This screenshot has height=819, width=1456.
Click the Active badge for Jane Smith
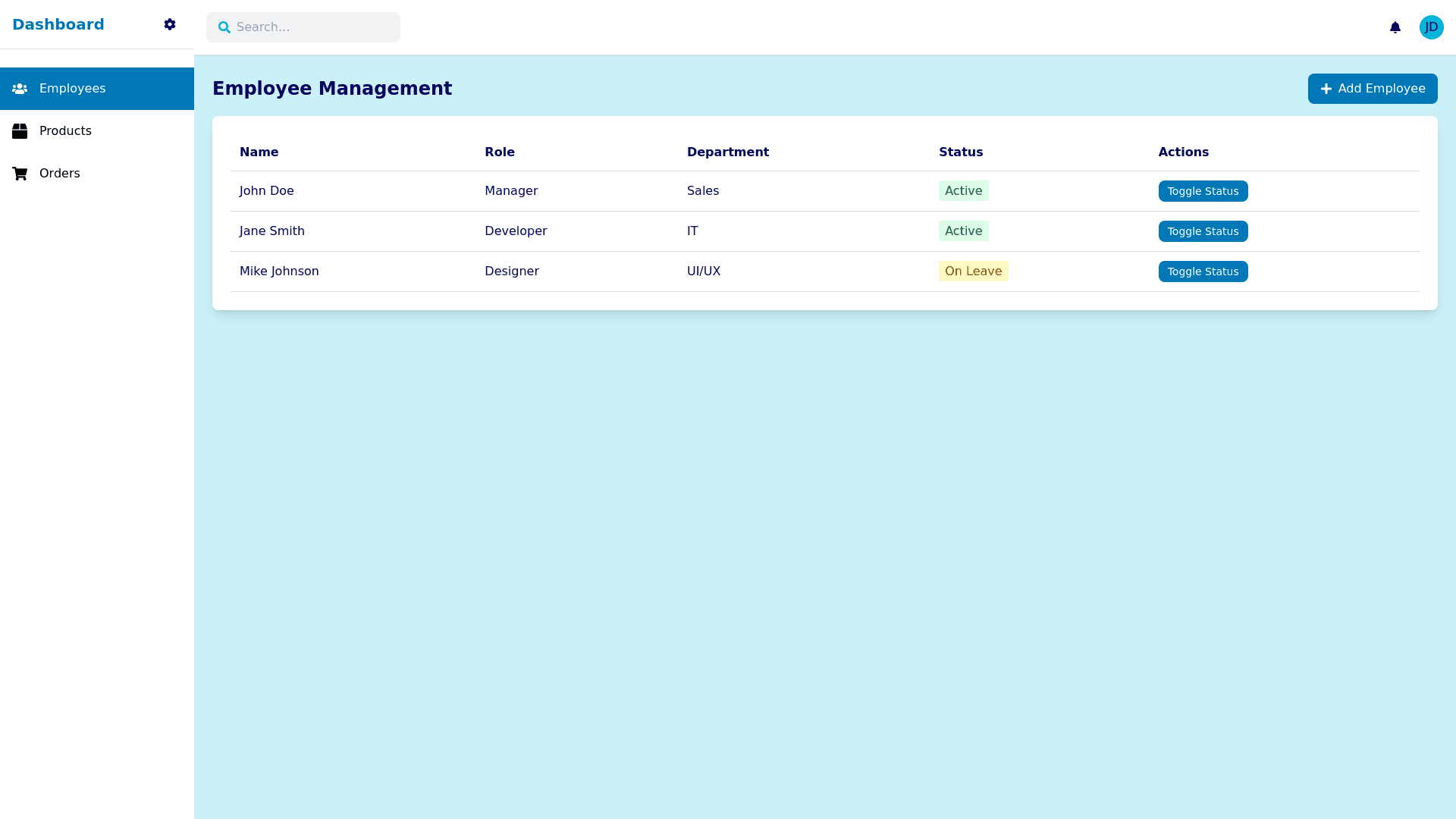pos(963,231)
